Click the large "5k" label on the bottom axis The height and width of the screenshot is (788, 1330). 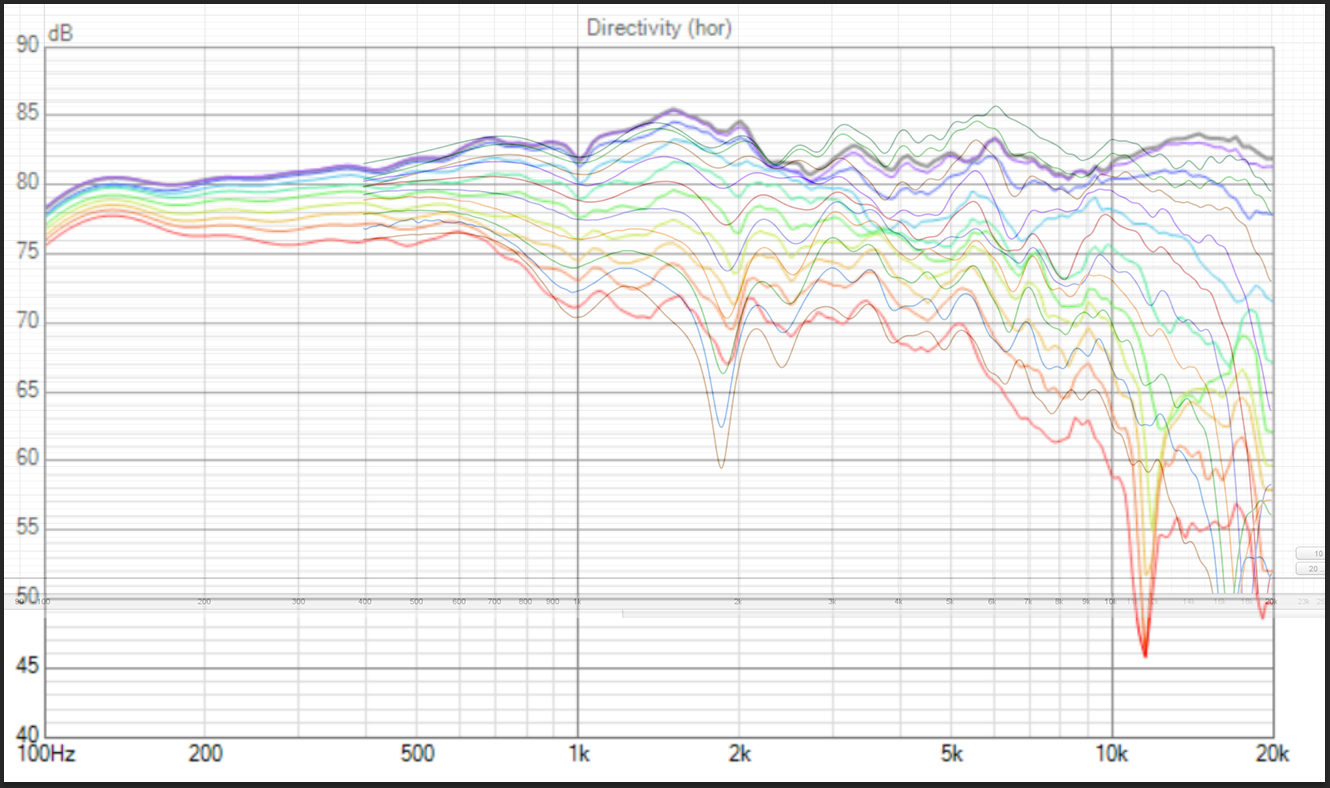coord(951,754)
